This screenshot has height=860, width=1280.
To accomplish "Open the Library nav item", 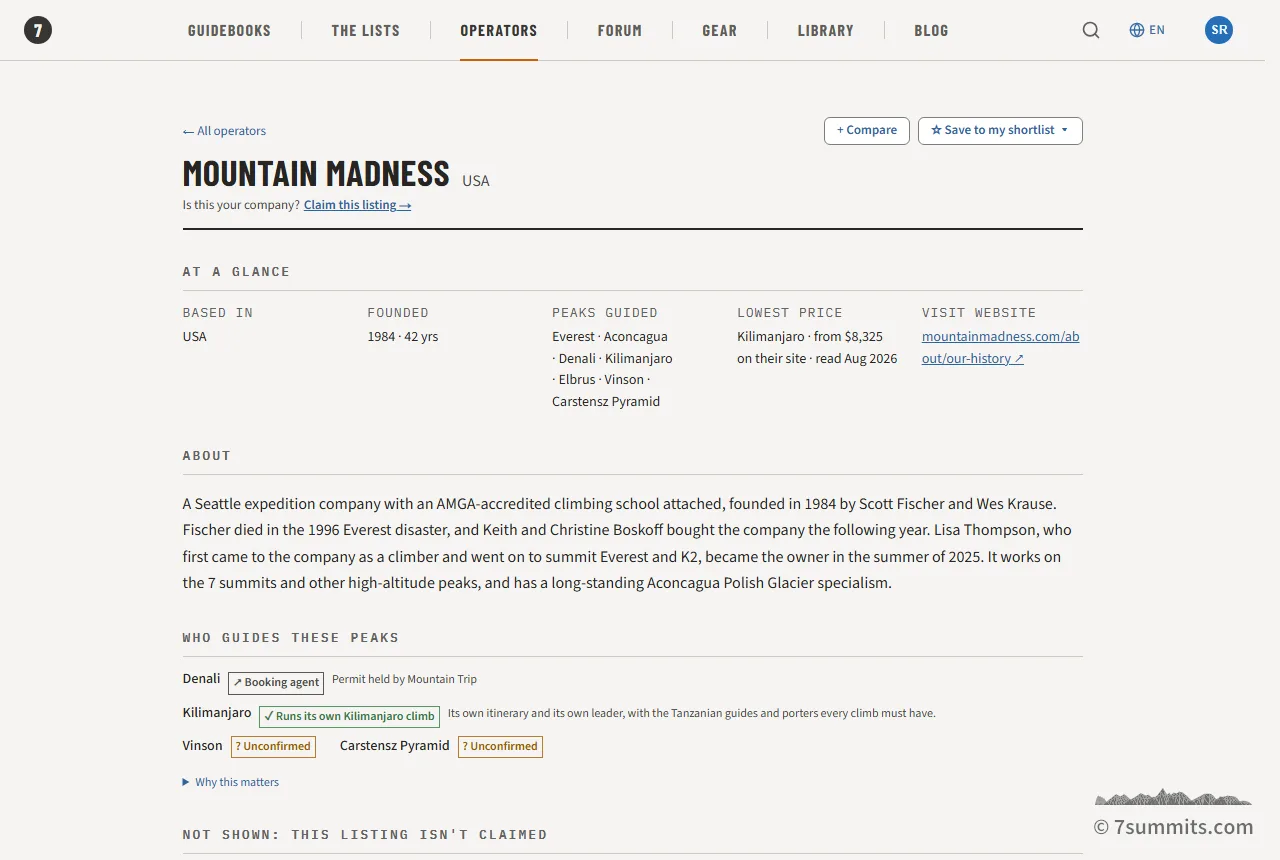I will point(826,30).
